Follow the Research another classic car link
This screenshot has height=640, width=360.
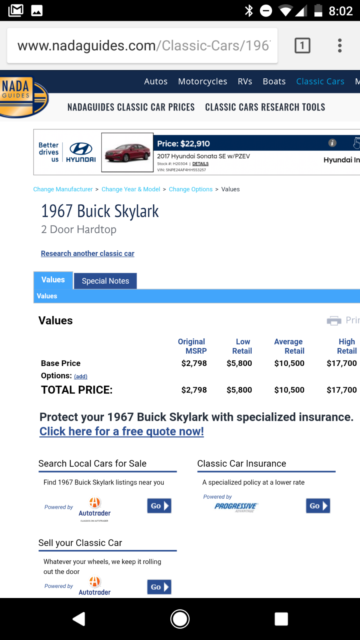(x=87, y=253)
